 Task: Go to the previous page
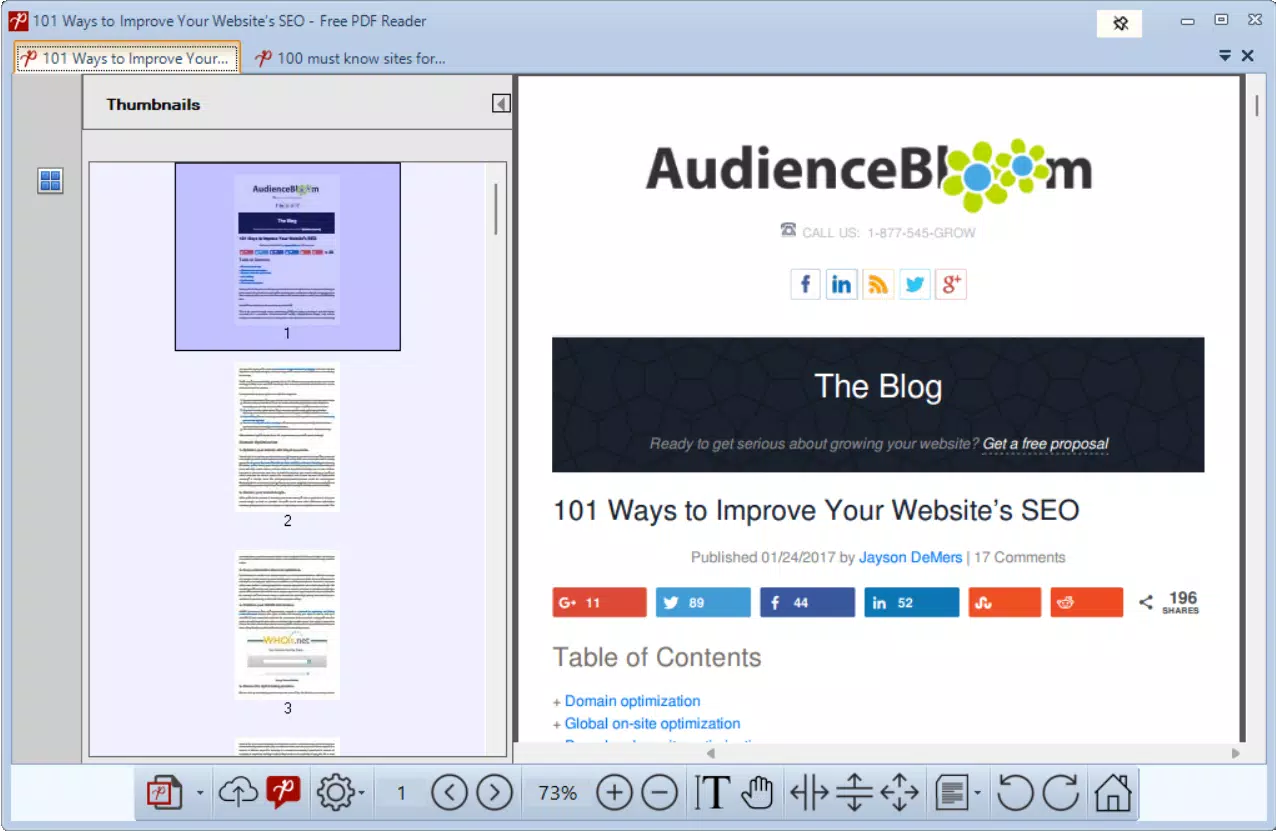point(450,793)
